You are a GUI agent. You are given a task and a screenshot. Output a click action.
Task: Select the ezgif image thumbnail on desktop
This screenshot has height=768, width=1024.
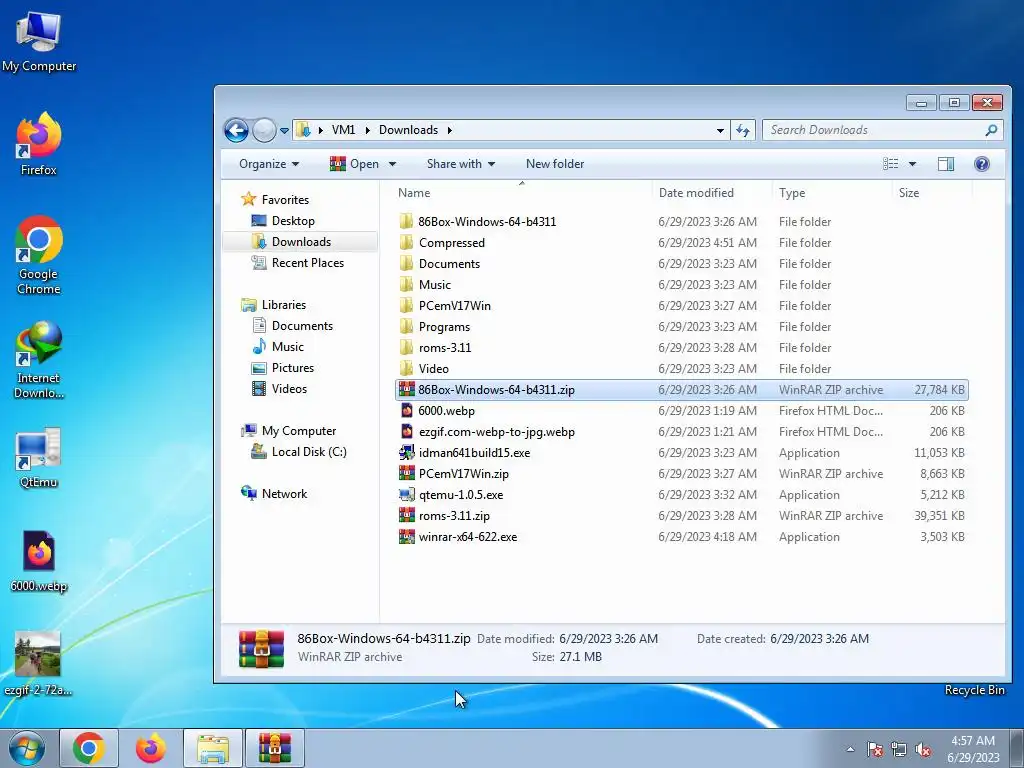[39, 664]
